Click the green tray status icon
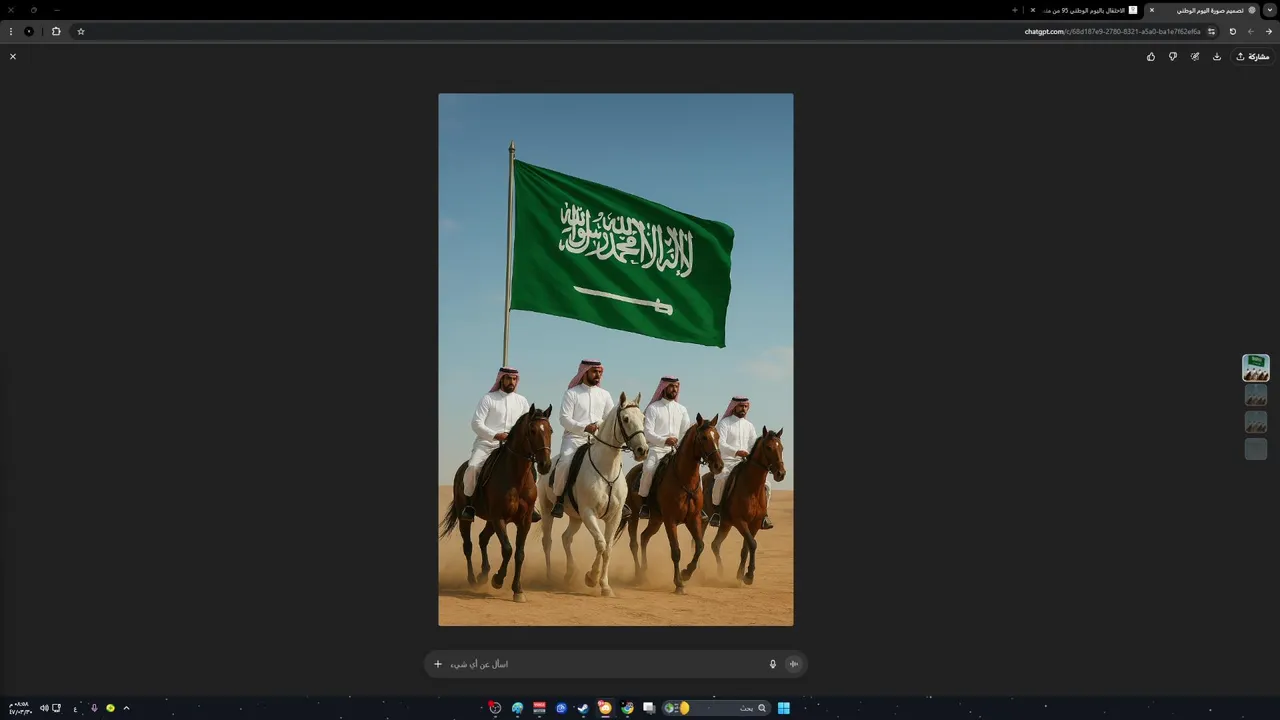 click(x=110, y=708)
